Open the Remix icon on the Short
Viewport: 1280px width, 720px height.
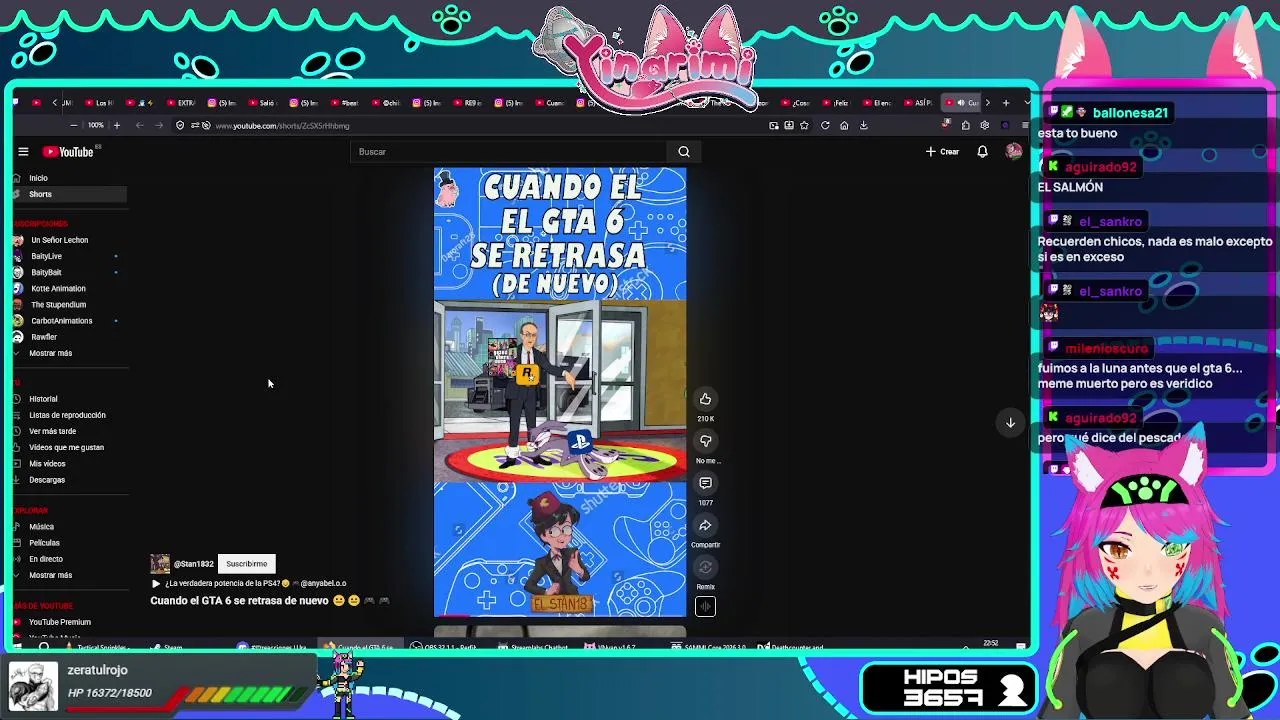point(705,567)
